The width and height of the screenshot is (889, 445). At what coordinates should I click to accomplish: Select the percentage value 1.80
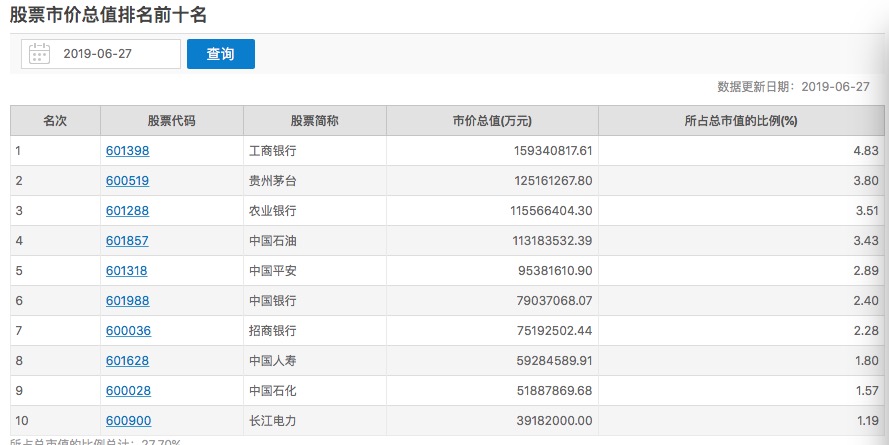pyautogui.click(x=866, y=361)
